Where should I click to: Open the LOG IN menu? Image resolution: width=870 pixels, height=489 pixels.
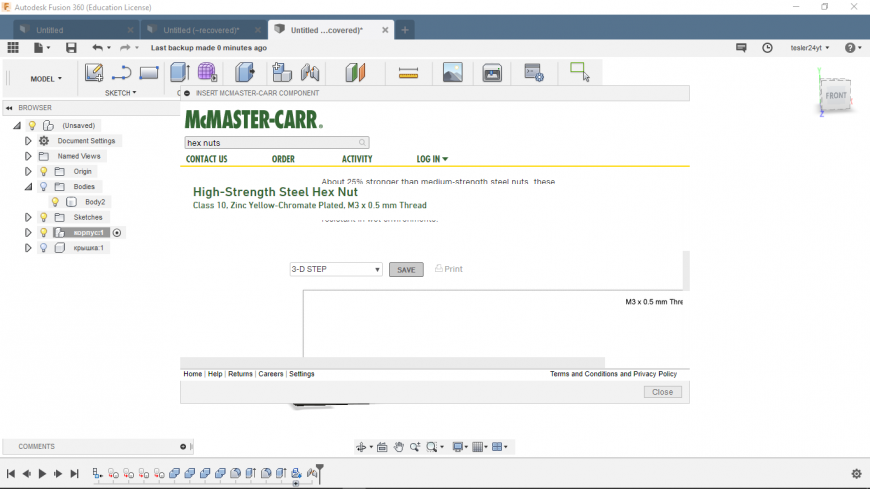(432, 159)
